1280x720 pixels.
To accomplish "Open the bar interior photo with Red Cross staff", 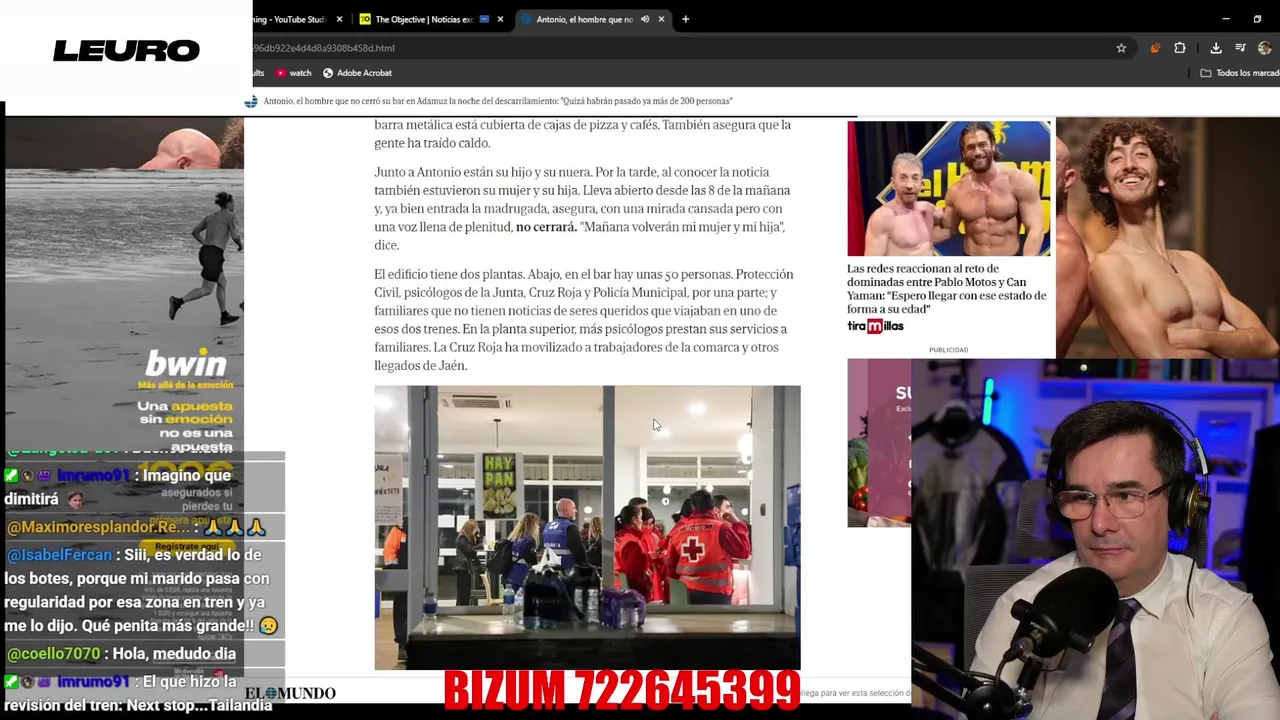I will point(587,527).
